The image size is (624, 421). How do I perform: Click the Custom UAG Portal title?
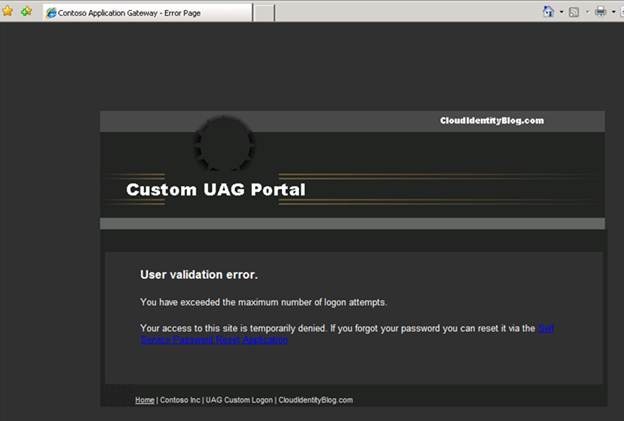pyautogui.click(x=215, y=189)
